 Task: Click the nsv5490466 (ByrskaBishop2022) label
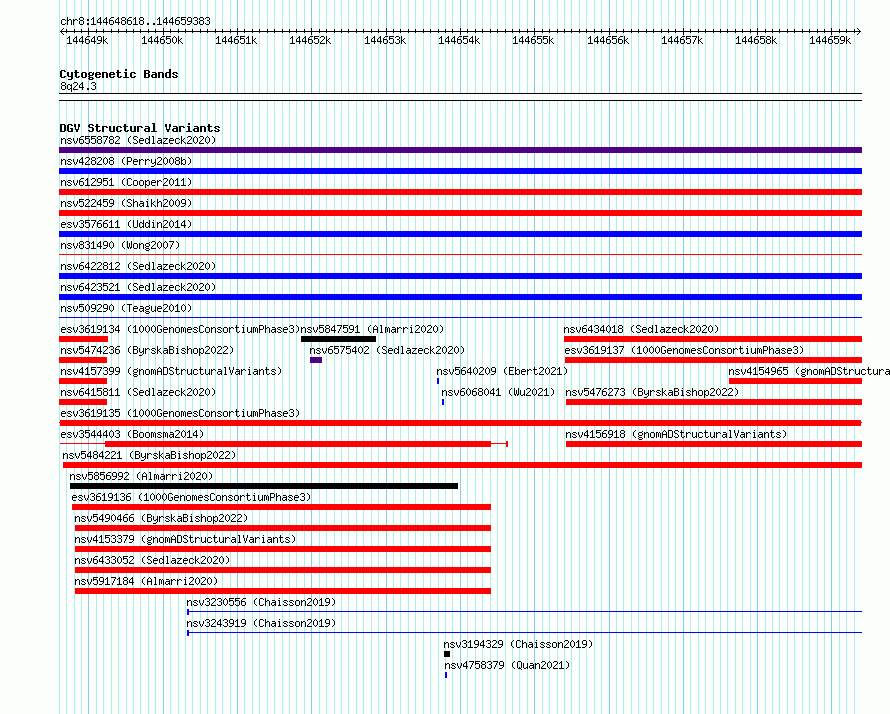(161, 518)
